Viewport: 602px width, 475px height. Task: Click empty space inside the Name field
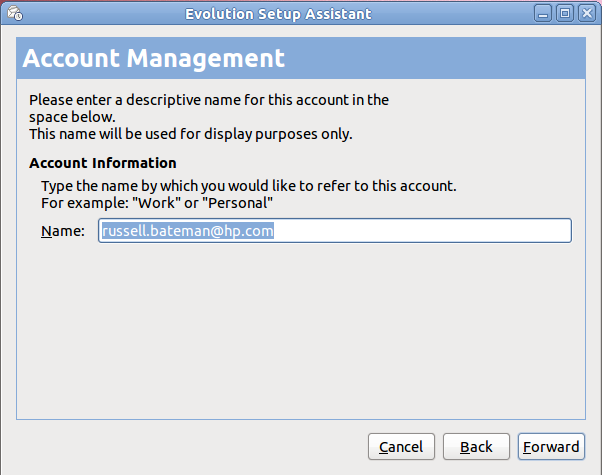[x=422, y=231]
